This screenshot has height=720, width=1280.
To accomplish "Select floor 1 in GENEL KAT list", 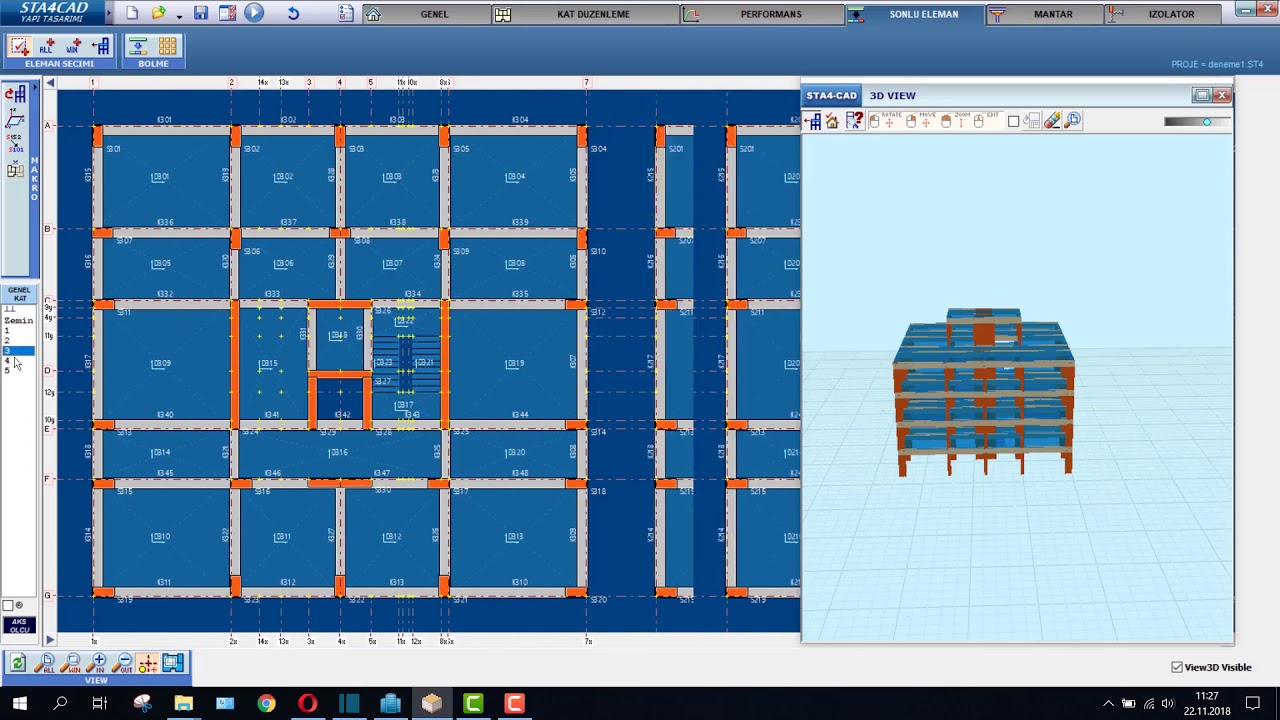I will coord(7,331).
